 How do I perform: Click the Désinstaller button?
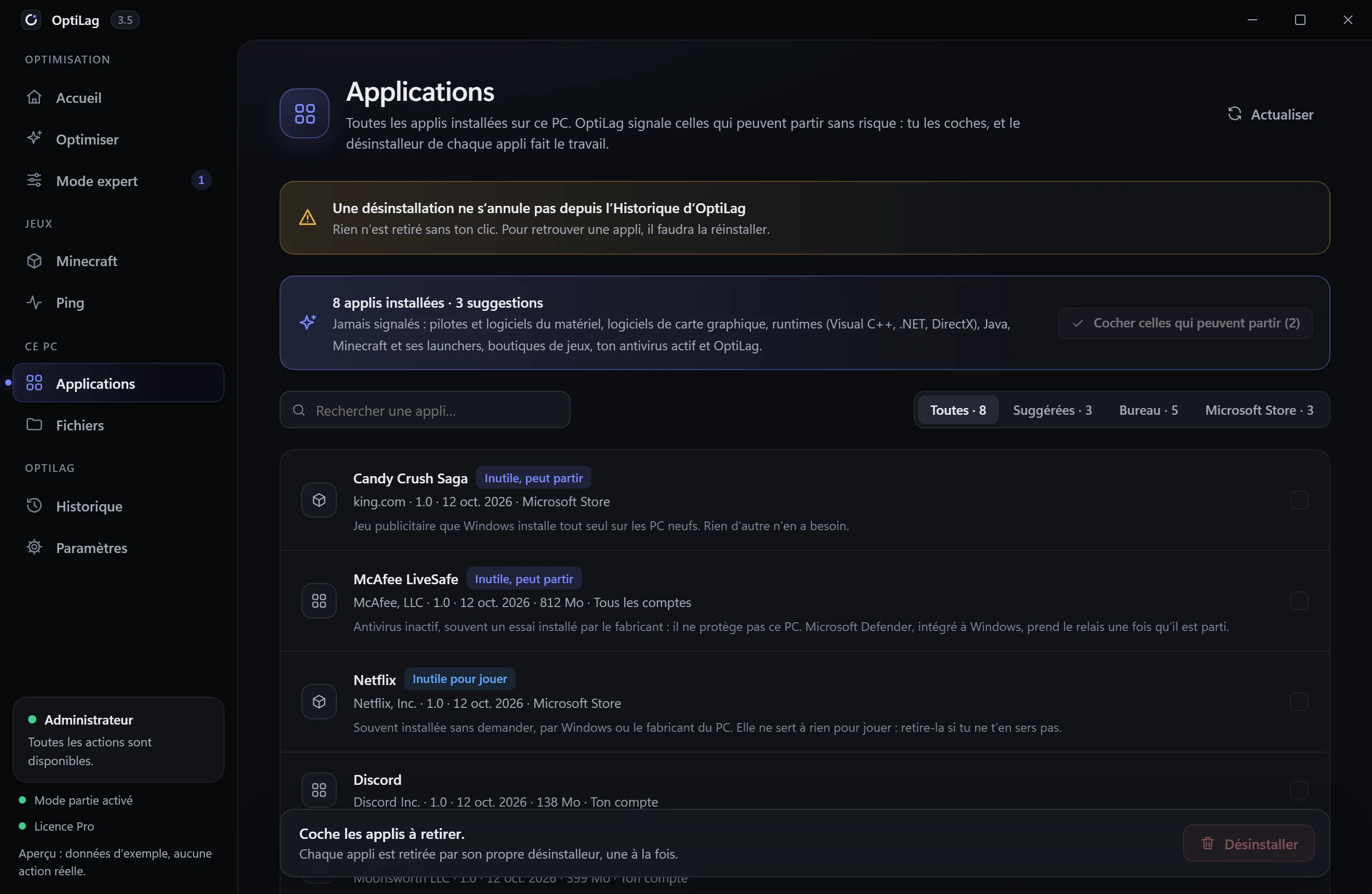(1249, 843)
